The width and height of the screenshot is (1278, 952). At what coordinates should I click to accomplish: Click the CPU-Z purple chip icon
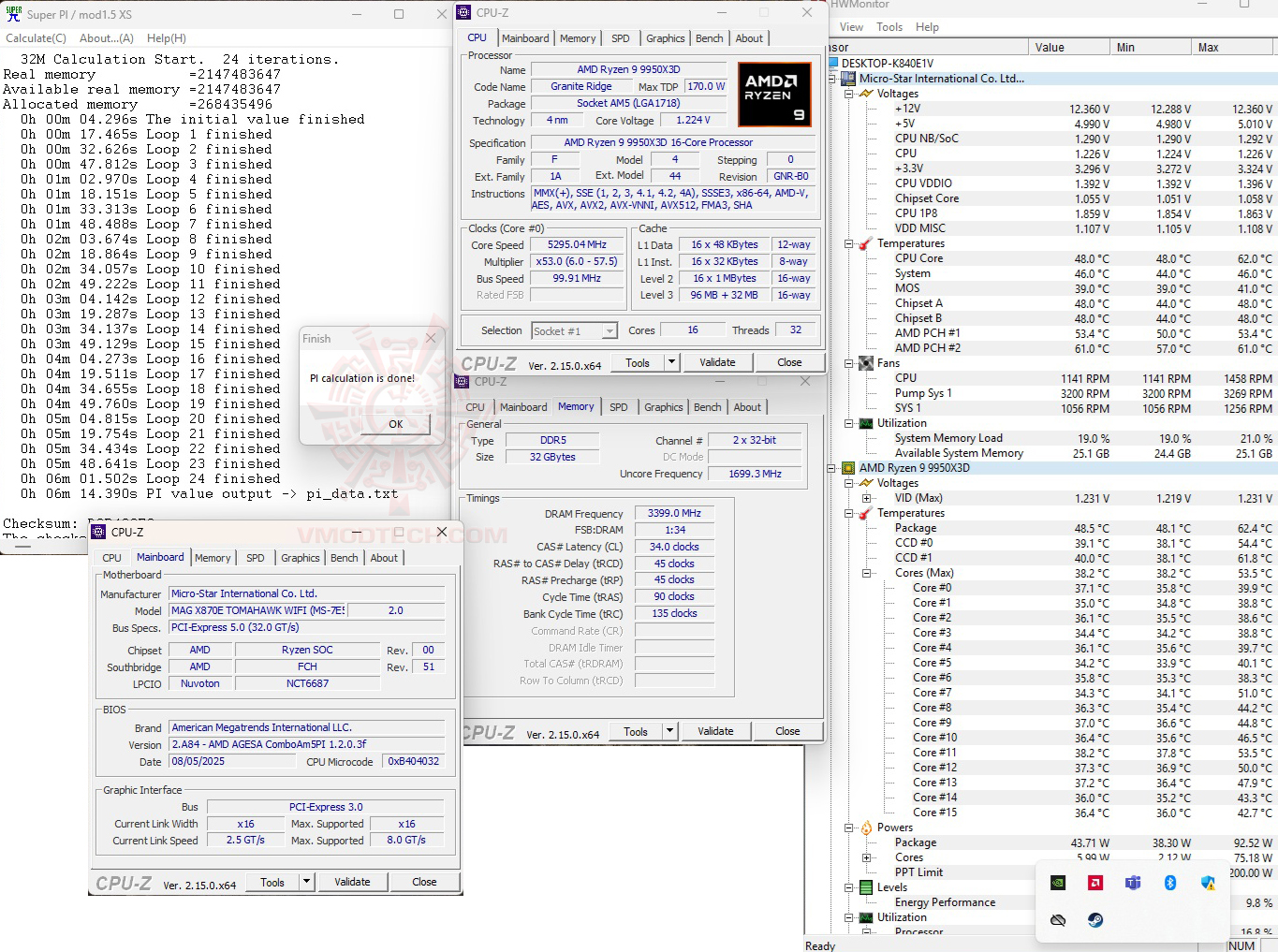(x=462, y=12)
